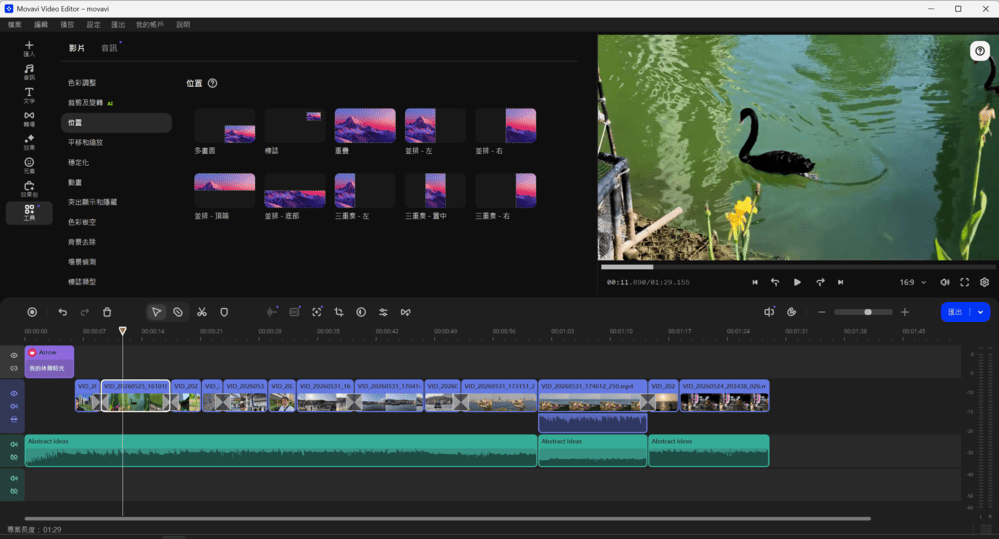Click the help icon next to 位置
This screenshot has width=999, height=539.
(x=213, y=83)
